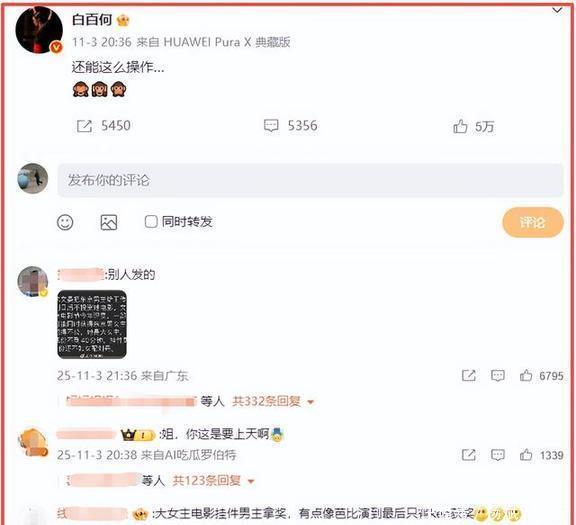576x525 pixels.
Task: Click the insert image icon
Action: [x=109, y=222]
